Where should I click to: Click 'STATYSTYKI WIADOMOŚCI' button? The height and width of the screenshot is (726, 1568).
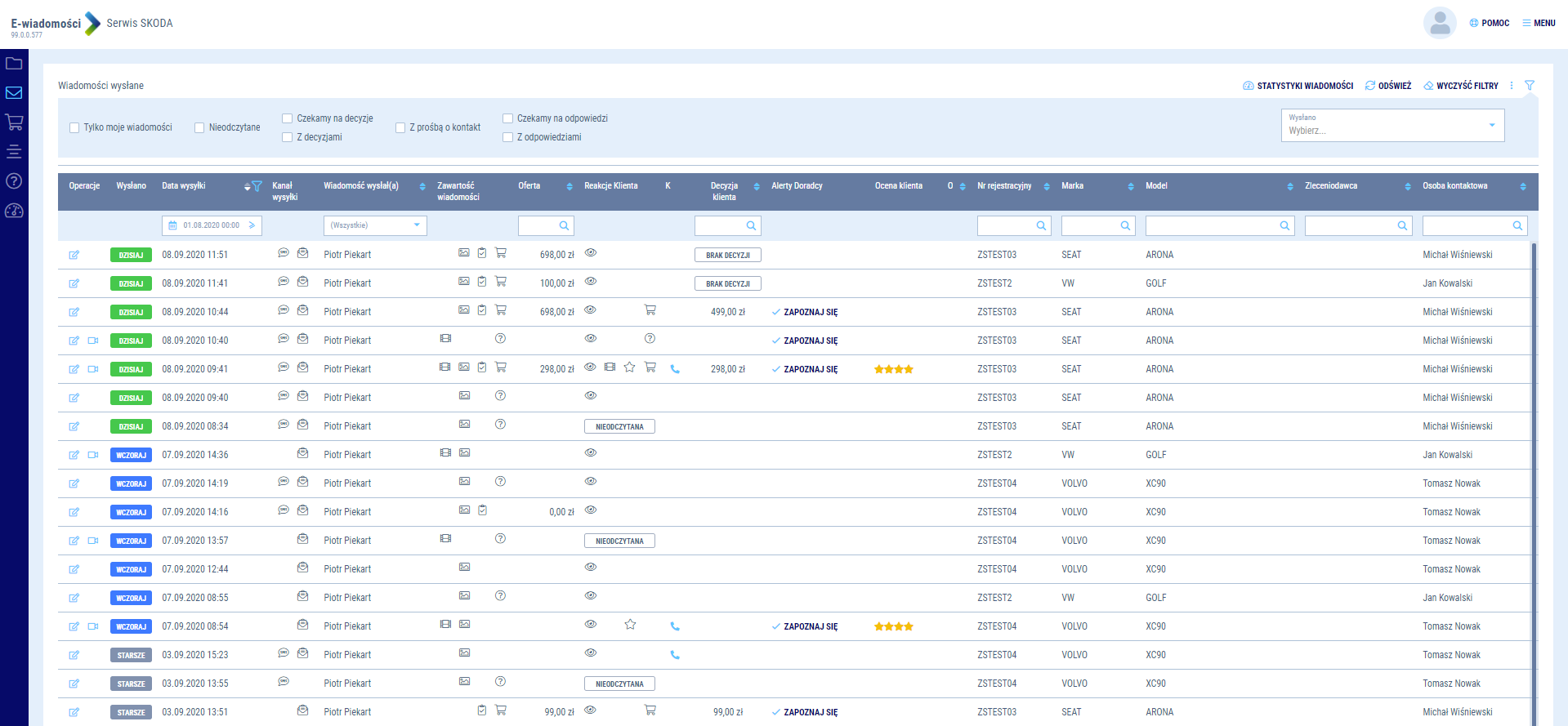(x=1298, y=86)
